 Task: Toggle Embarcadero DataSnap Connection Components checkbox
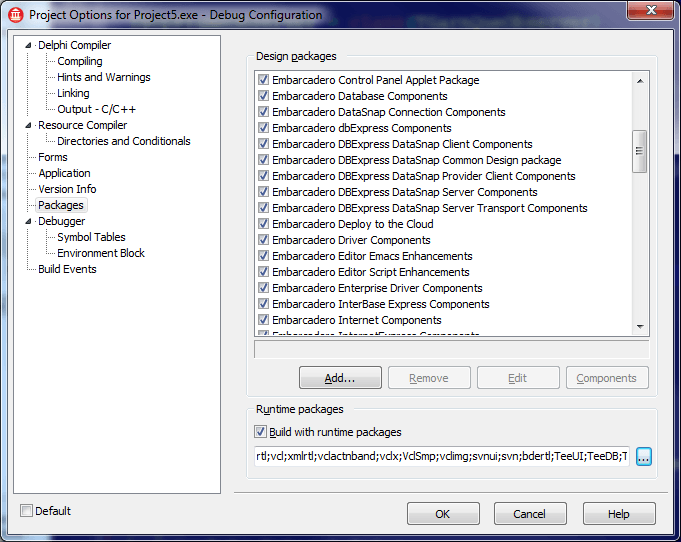pyautogui.click(x=263, y=112)
